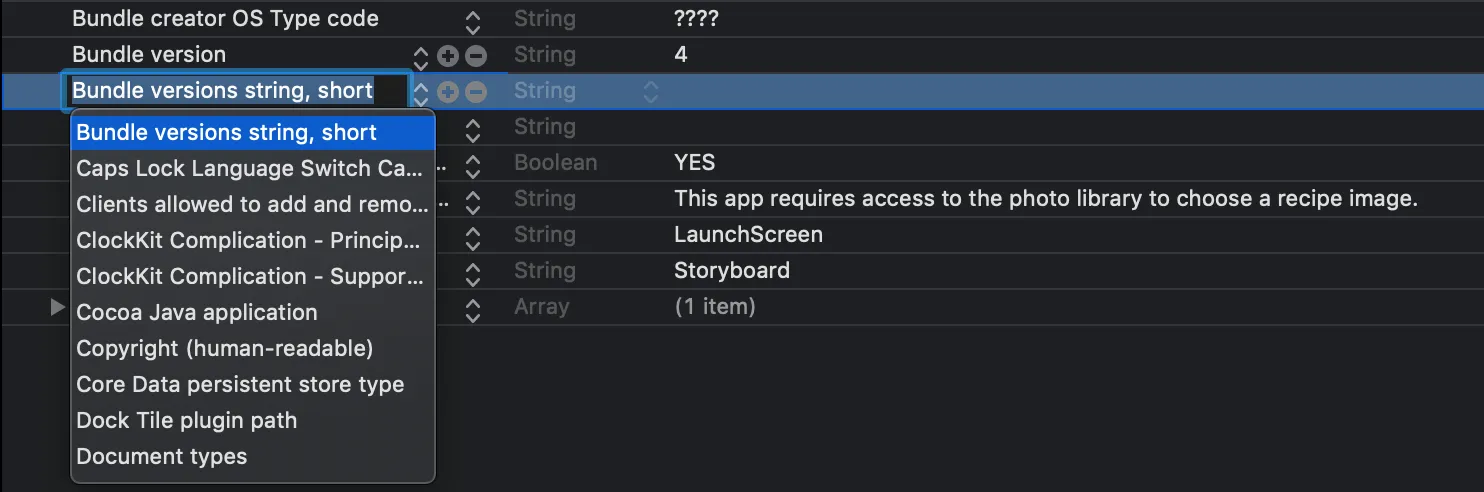Select Cocoa Java application entry
Screen dimensions: 1484x492
[197, 313]
